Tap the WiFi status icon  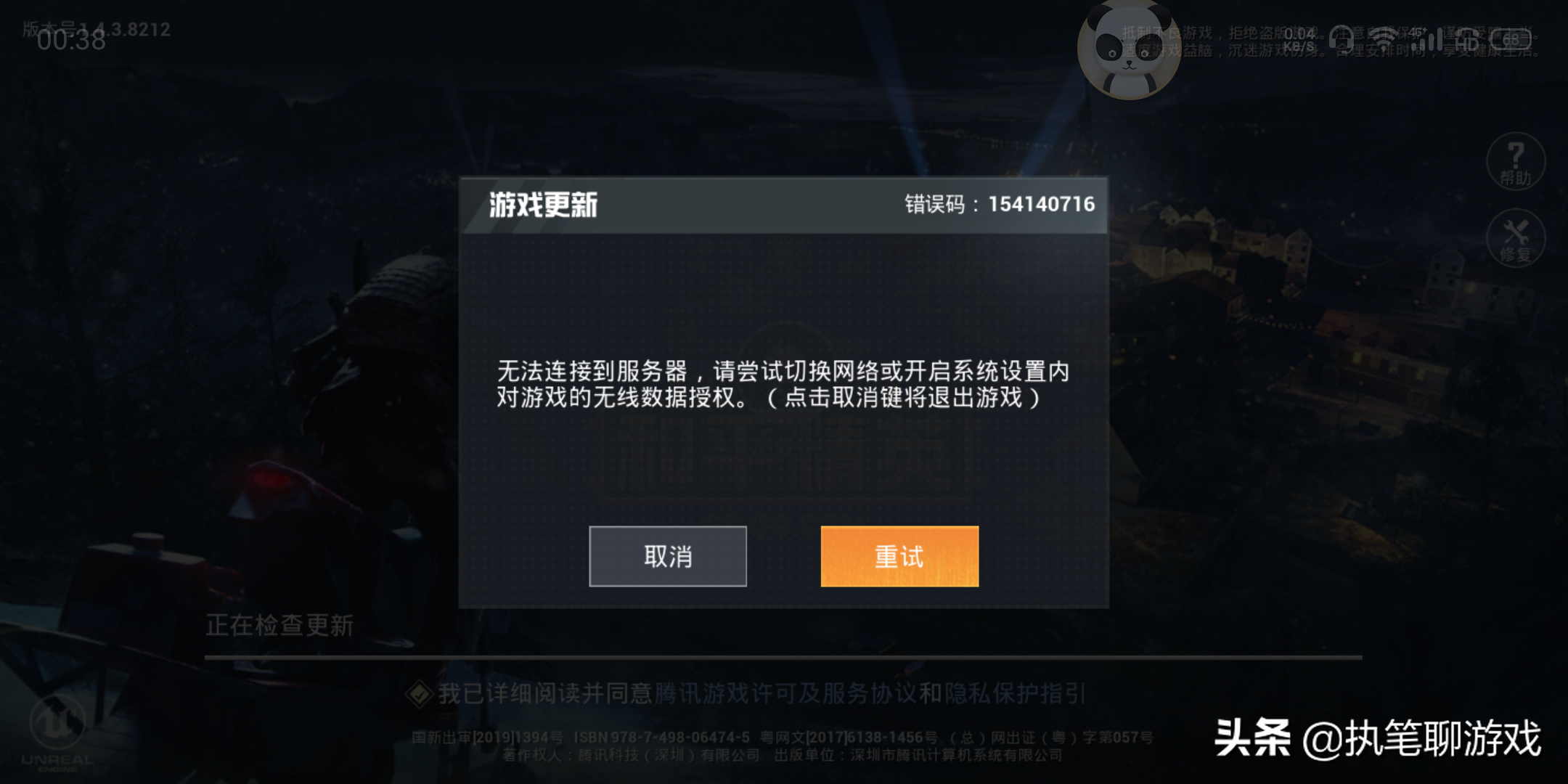1384,39
